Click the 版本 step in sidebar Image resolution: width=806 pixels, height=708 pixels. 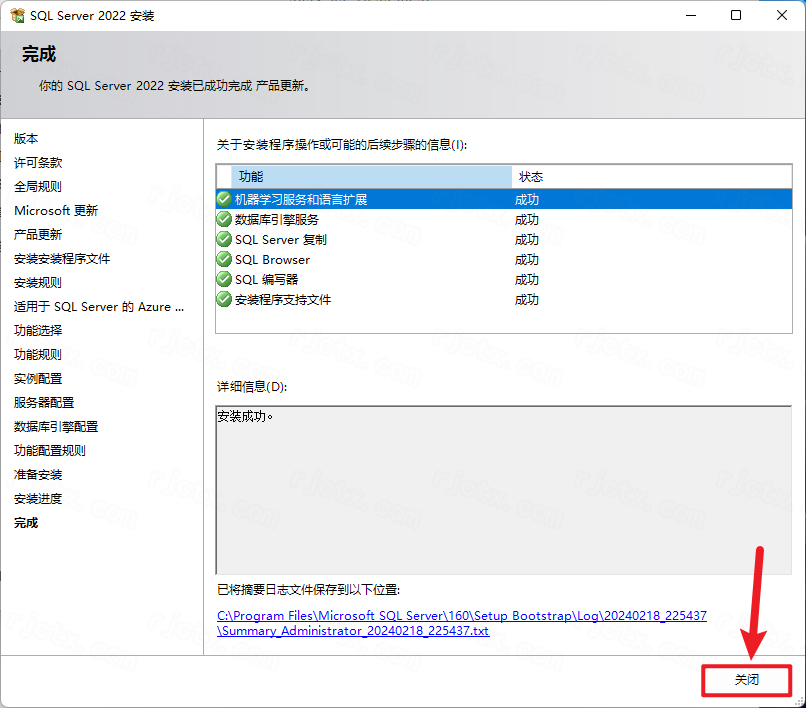[x=26, y=139]
